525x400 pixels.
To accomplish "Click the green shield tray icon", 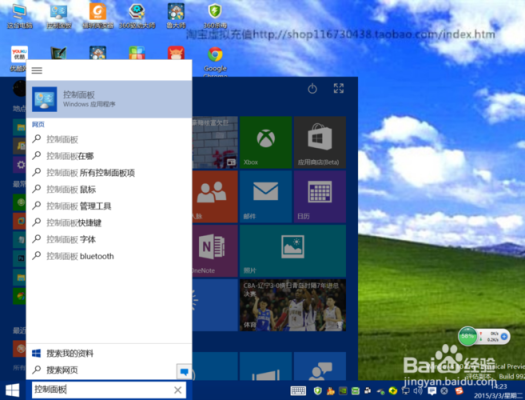I will [x=318, y=391].
